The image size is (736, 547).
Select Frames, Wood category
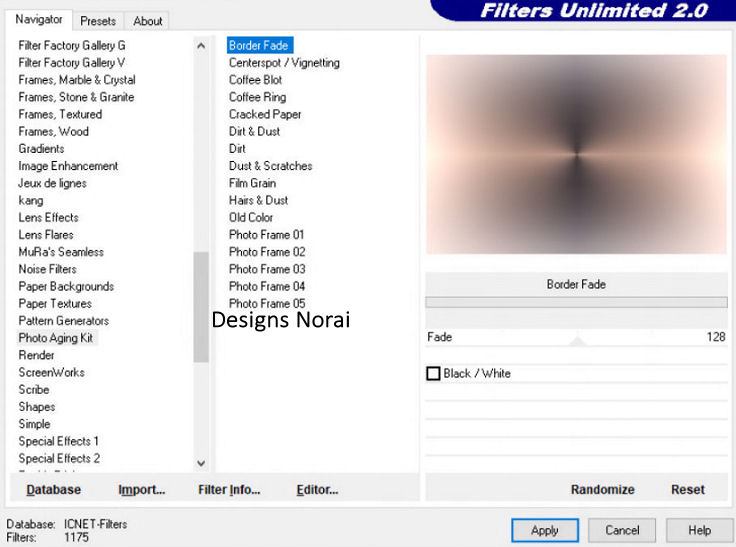click(54, 131)
